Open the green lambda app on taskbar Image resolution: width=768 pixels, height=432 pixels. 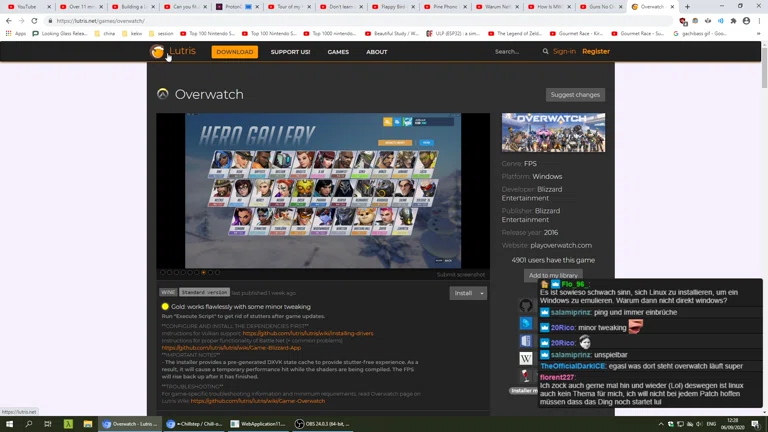point(68,424)
